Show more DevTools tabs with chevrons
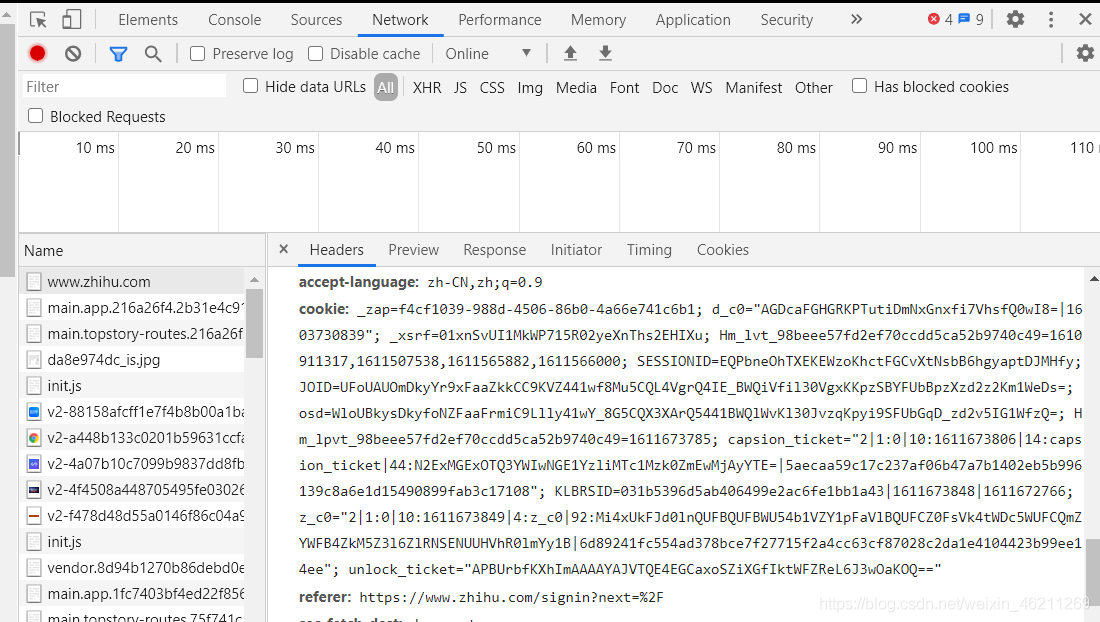This screenshot has height=622, width=1100. coord(856,20)
